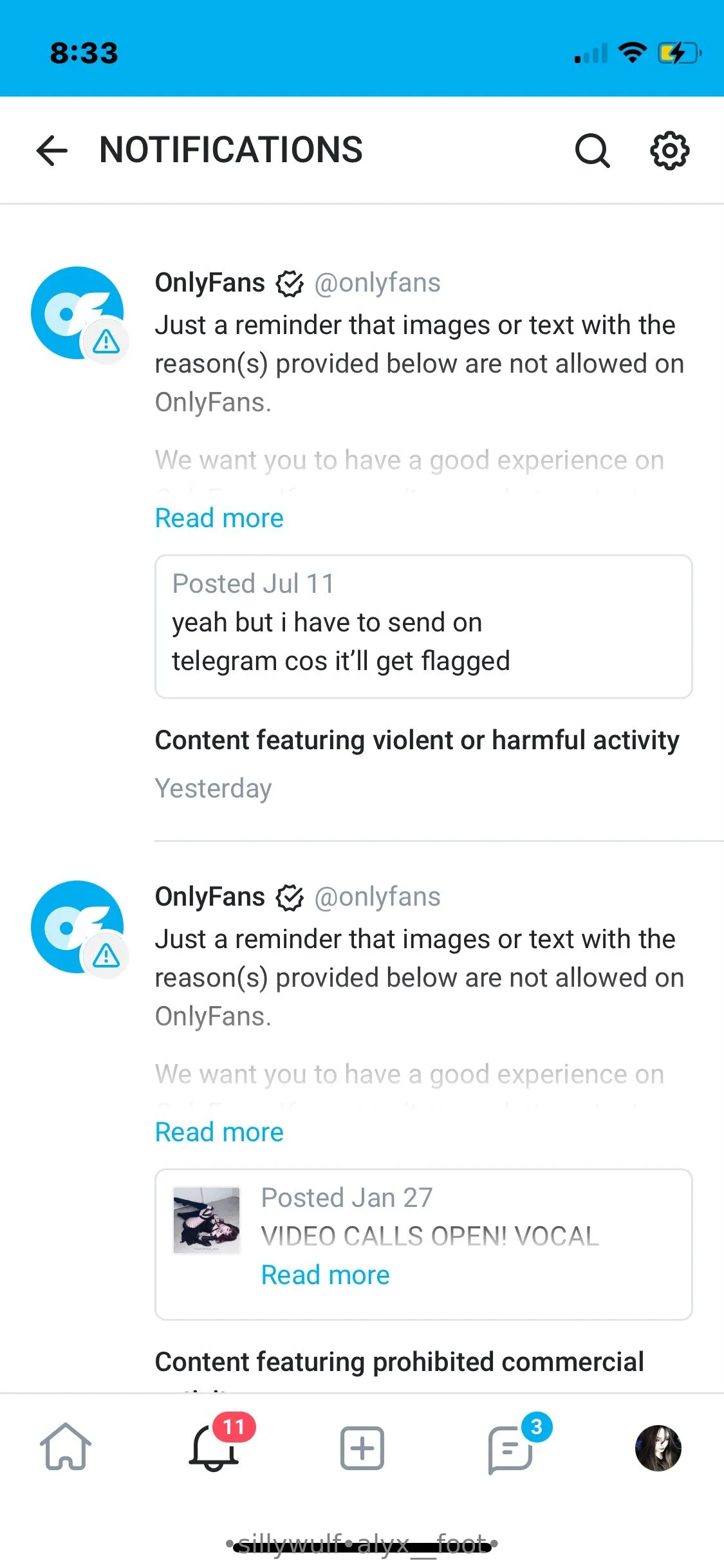Tap the back arrow in header
The image size is (724, 1568).
point(52,151)
